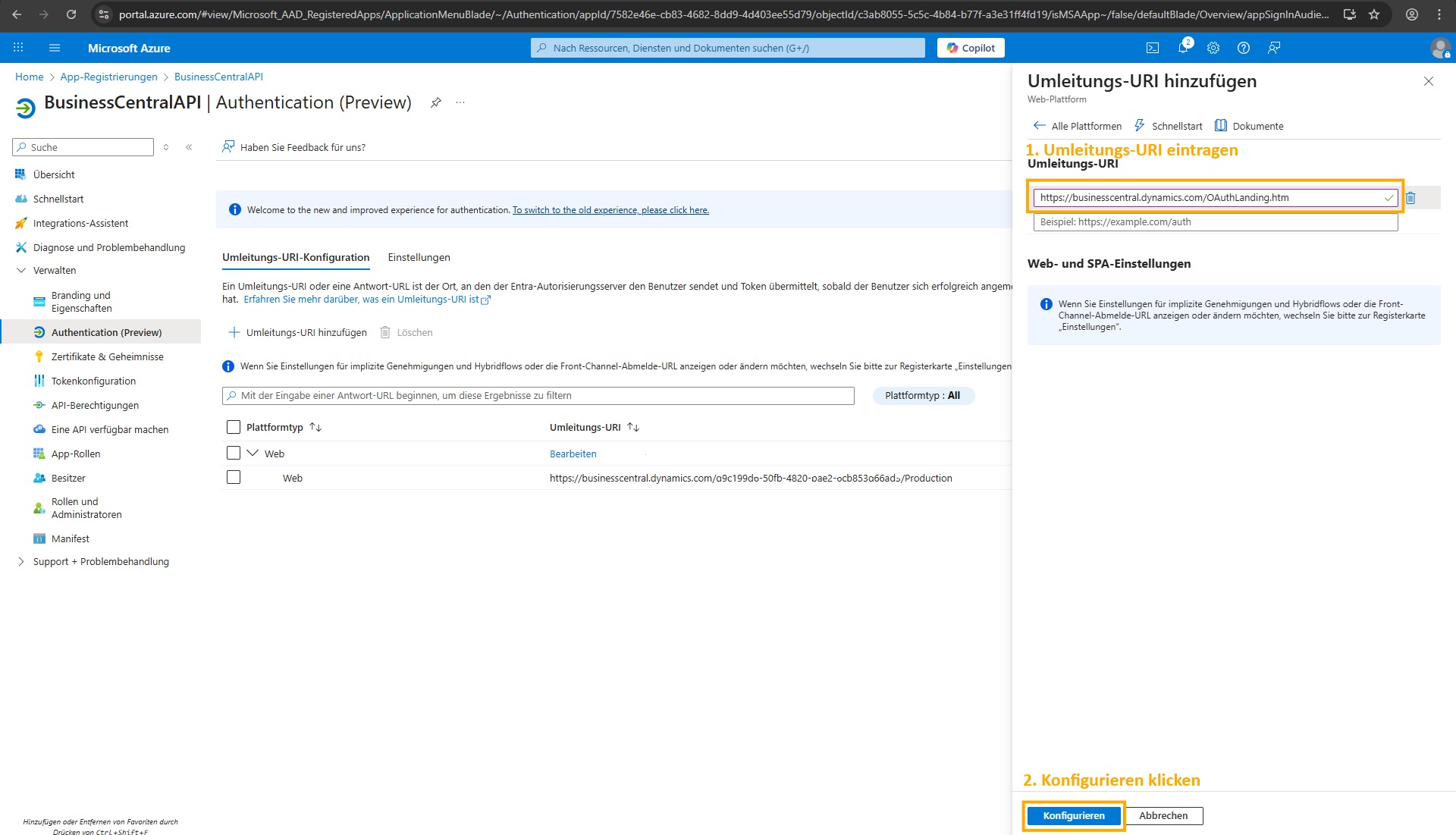Screen dimensions: 1456x835
Task: Collapse the Verwalten section
Action: [20, 270]
